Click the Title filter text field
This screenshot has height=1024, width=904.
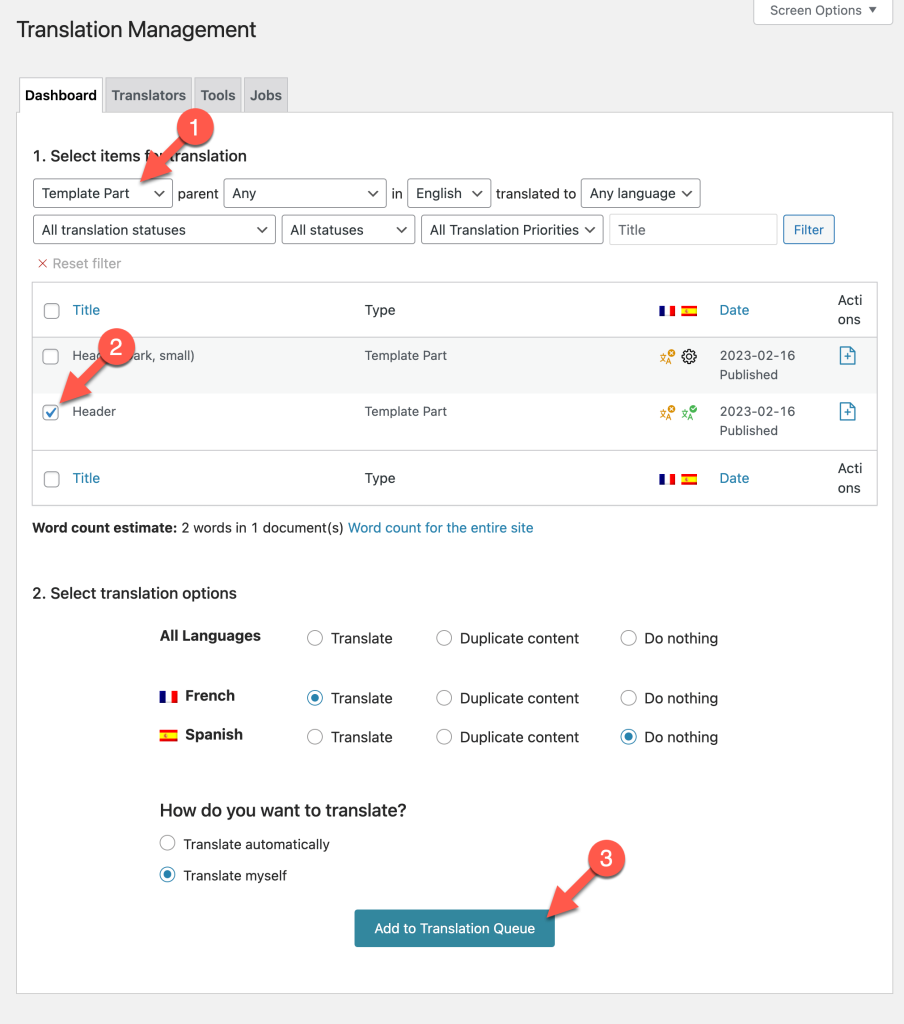coord(693,230)
